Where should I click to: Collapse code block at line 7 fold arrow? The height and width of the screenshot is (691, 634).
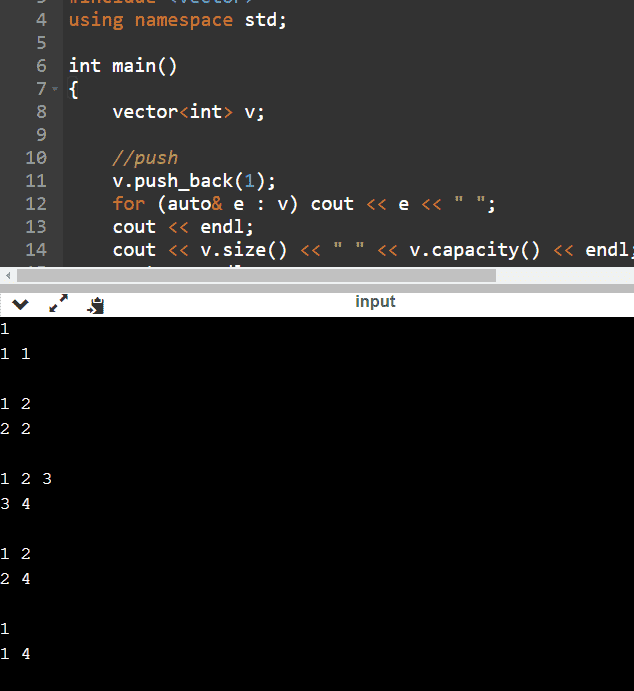click(55, 89)
